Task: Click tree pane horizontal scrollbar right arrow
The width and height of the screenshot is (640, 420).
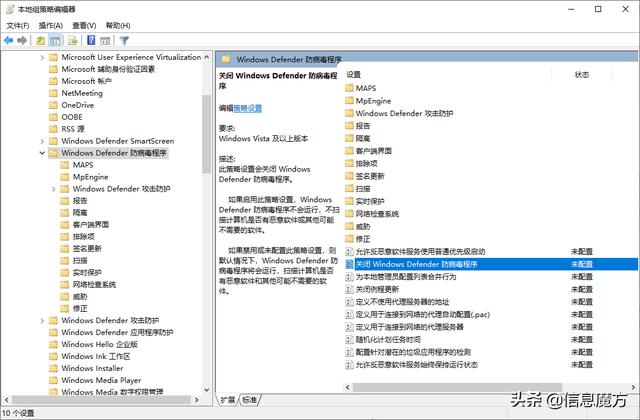Action: point(197,400)
